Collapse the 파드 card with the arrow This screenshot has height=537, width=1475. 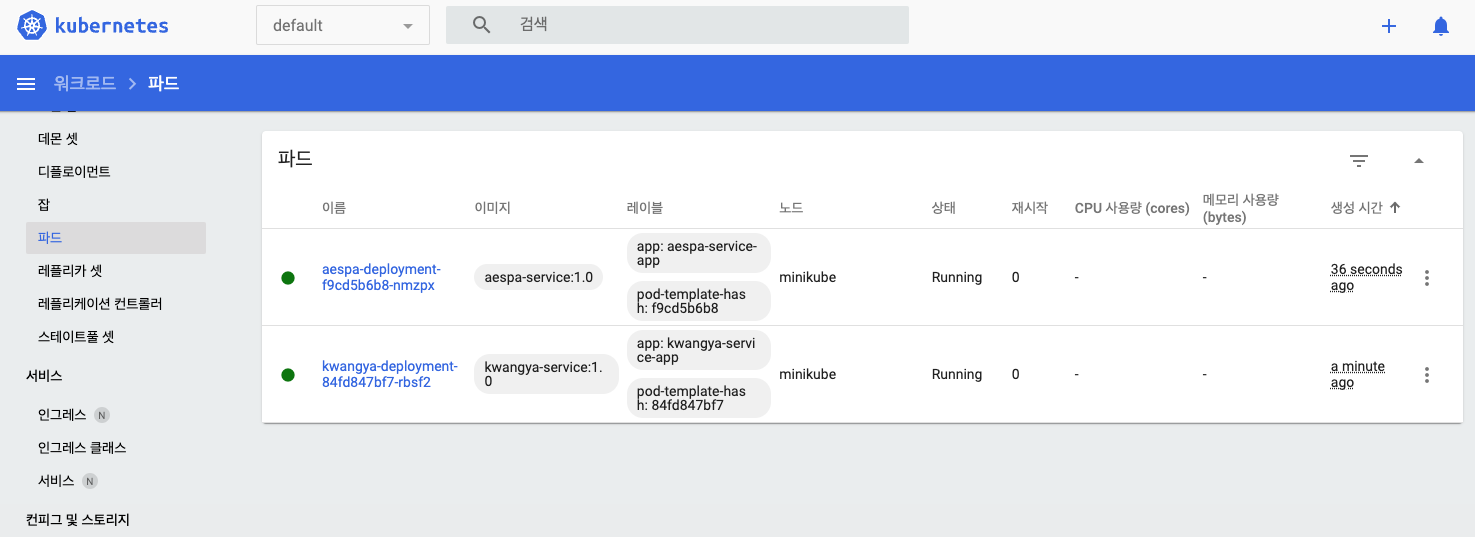(x=1418, y=160)
